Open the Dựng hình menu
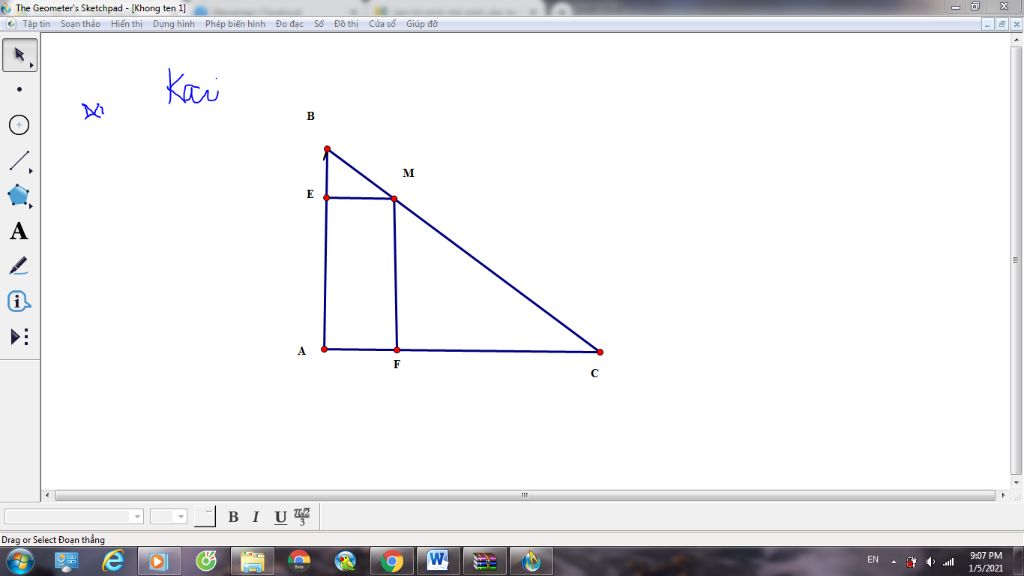The image size is (1024, 576). [x=174, y=24]
